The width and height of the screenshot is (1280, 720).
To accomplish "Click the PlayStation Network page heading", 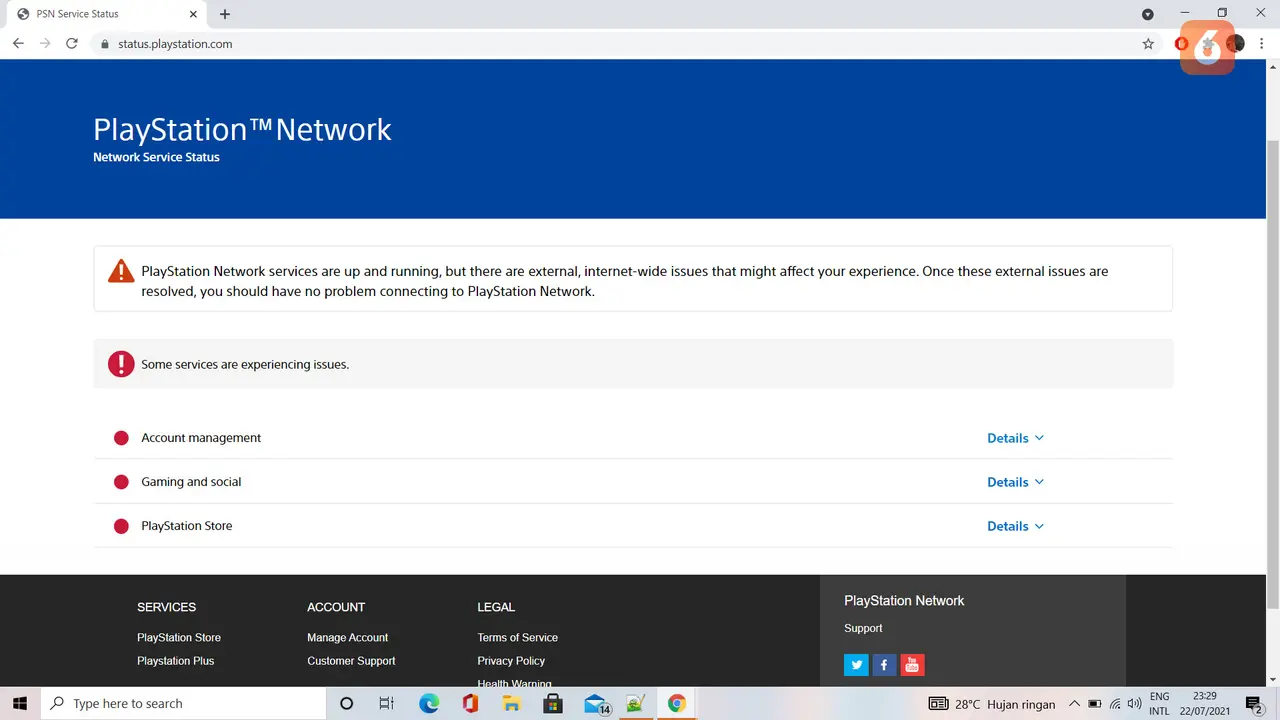I will [242, 129].
